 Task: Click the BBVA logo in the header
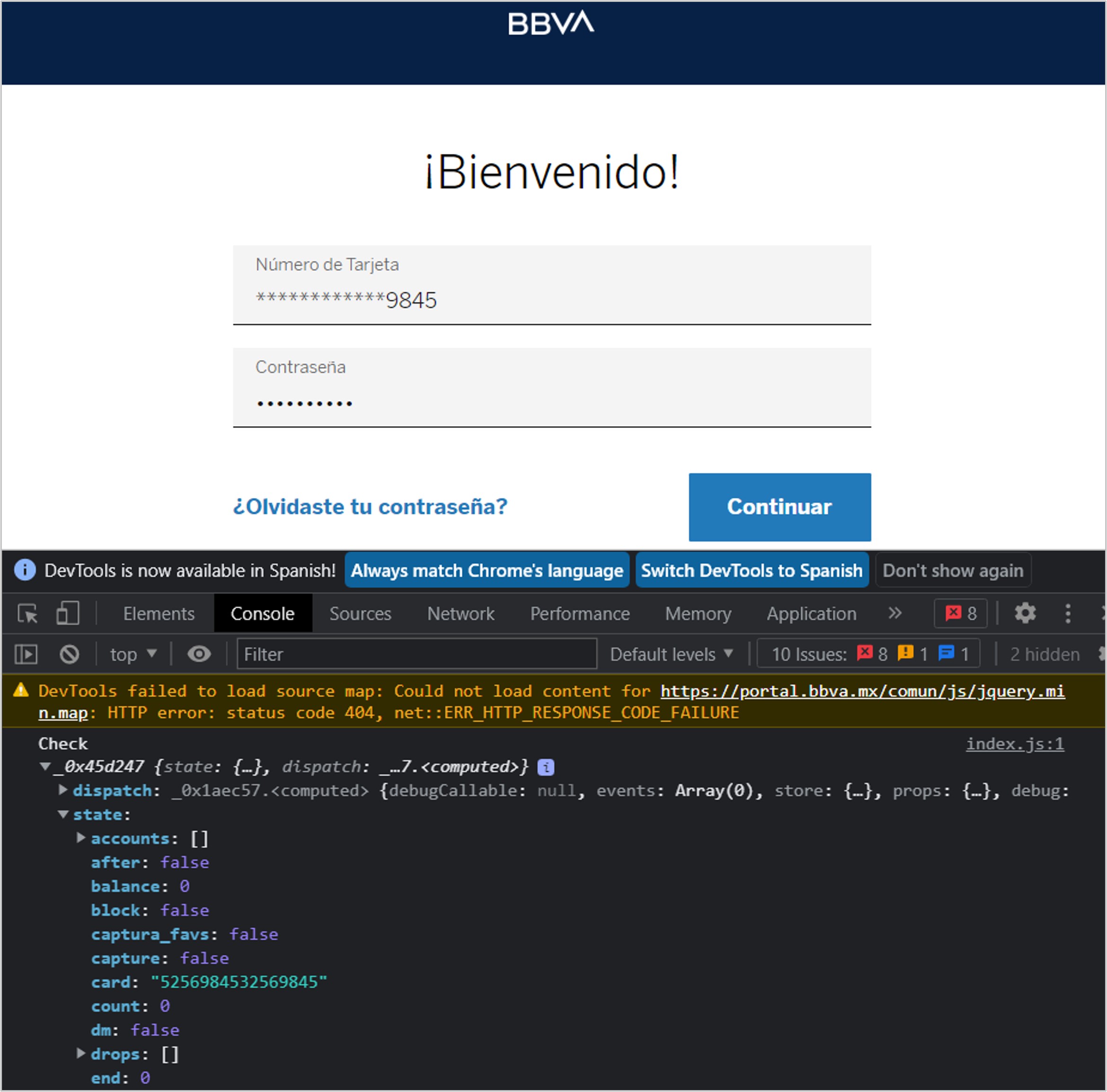tap(550, 23)
